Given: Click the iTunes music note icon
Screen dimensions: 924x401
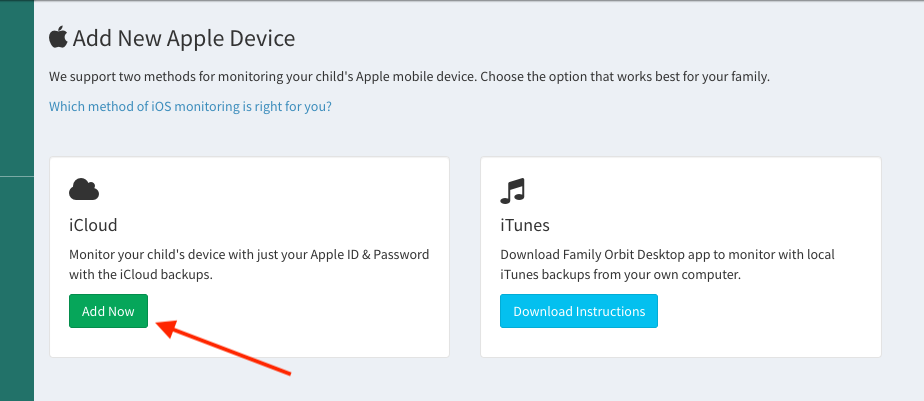Looking at the screenshot, I should tap(513, 189).
